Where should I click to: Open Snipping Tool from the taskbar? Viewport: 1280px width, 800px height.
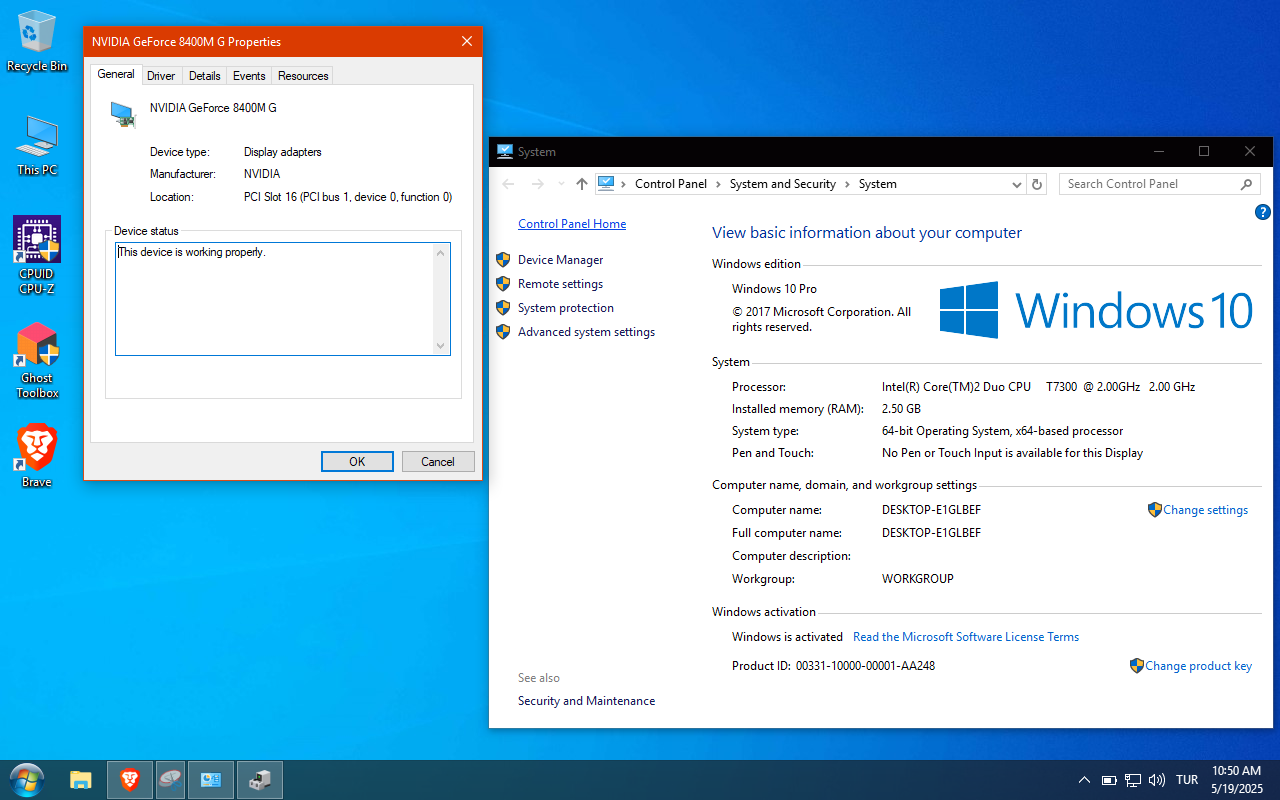click(171, 780)
